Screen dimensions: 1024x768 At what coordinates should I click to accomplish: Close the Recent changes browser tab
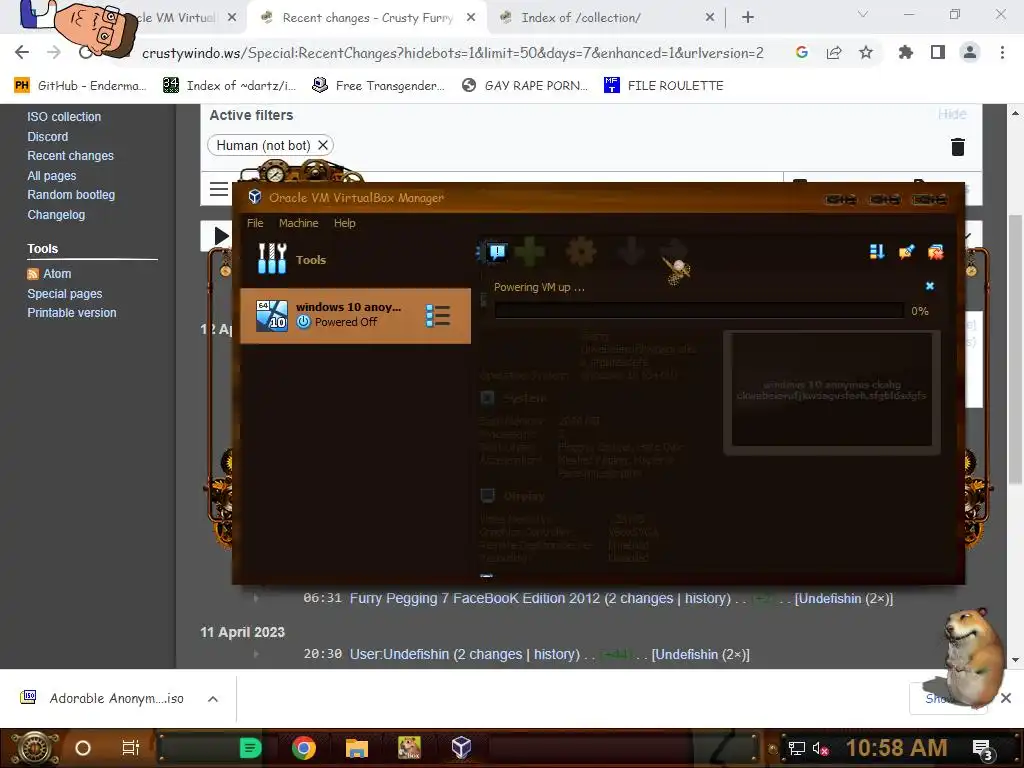pyautogui.click(x=471, y=18)
